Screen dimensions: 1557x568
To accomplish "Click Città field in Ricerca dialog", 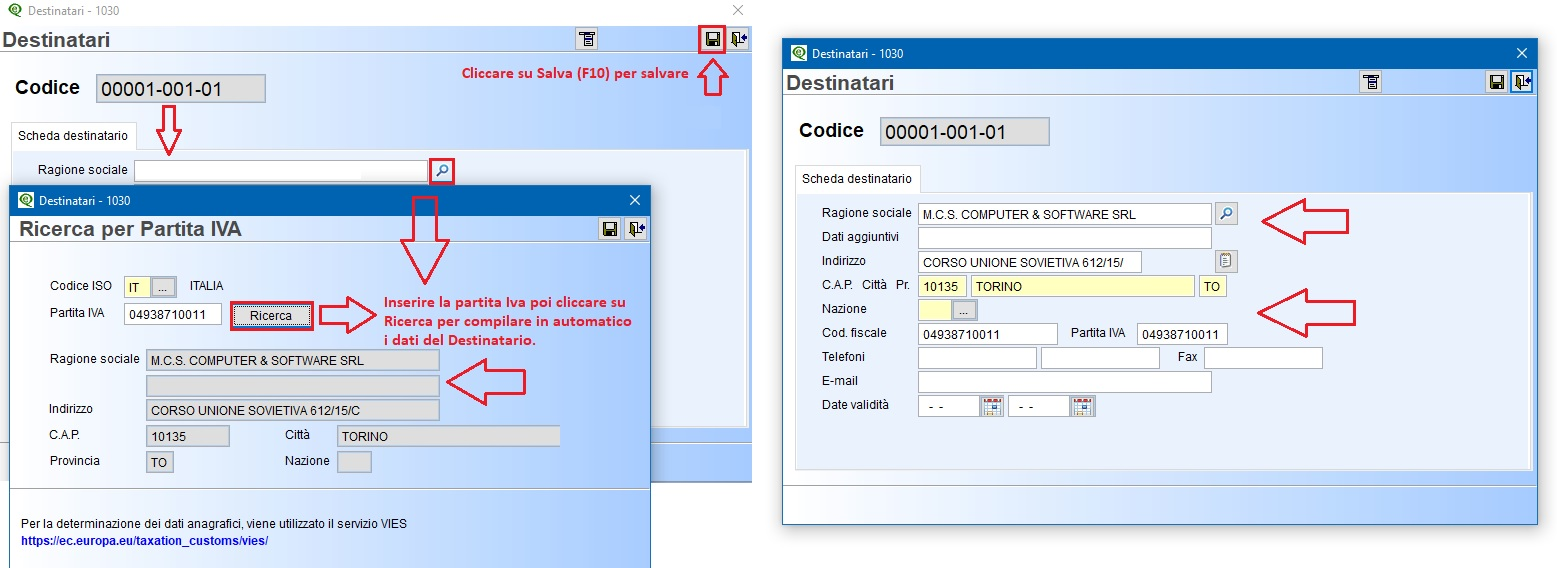I will pyautogui.click(x=448, y=436).
